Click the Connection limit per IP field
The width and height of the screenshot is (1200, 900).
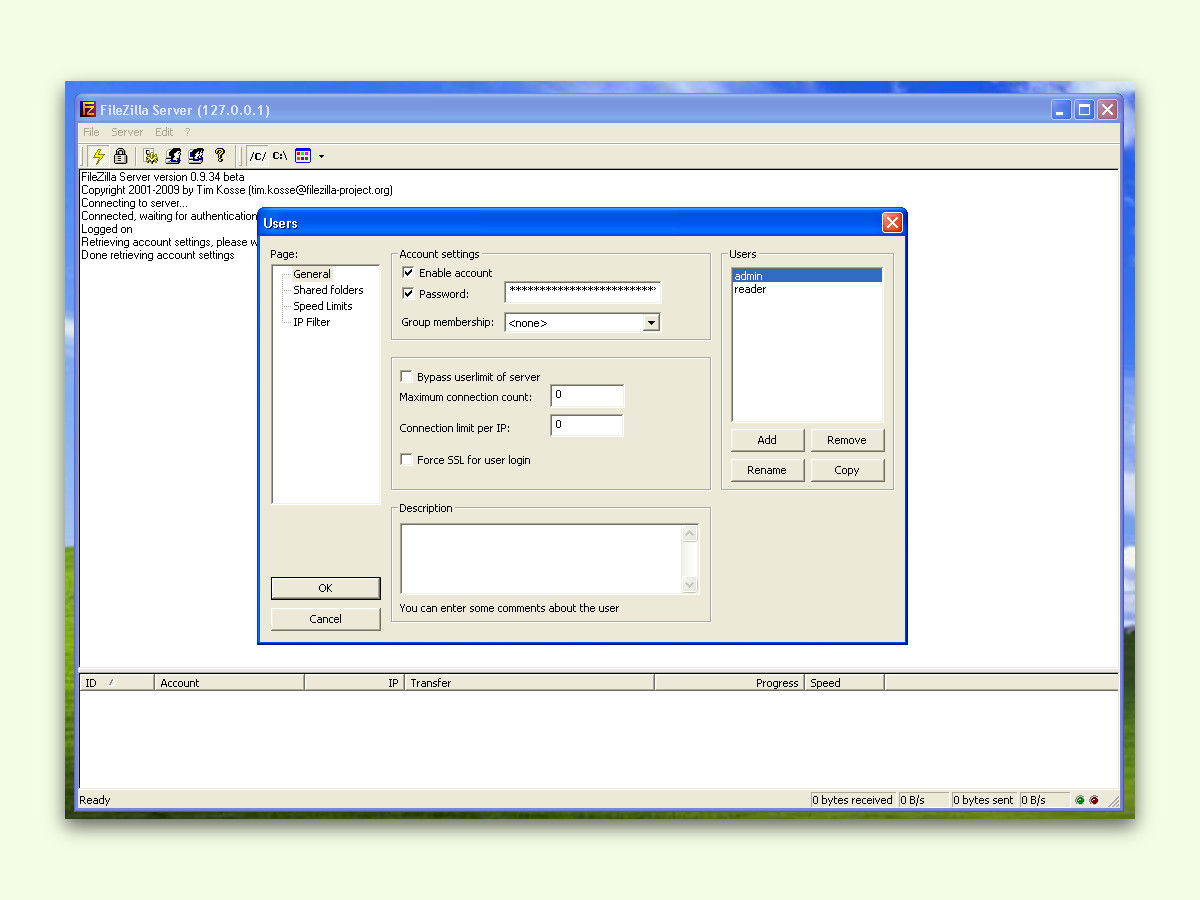587,426
